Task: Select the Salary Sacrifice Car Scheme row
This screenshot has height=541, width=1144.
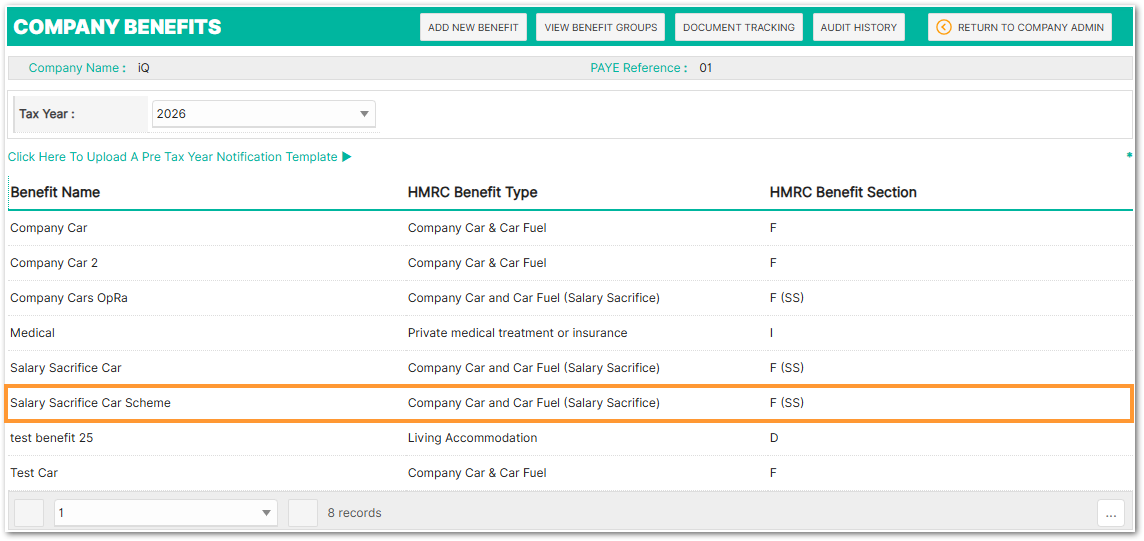Action: [571, 402]
